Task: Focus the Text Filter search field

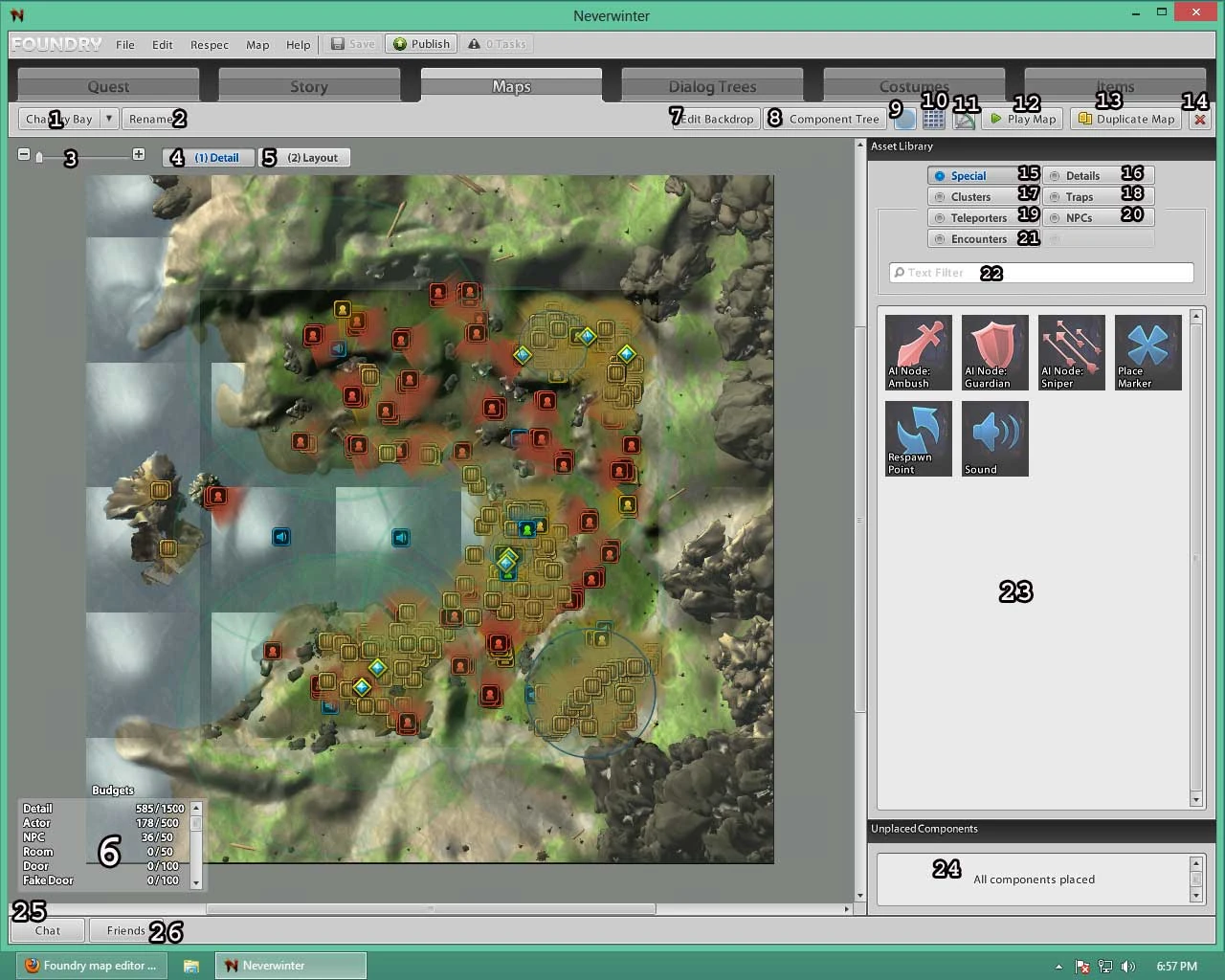Action: pyautogui.click(x=1041, y=273)
